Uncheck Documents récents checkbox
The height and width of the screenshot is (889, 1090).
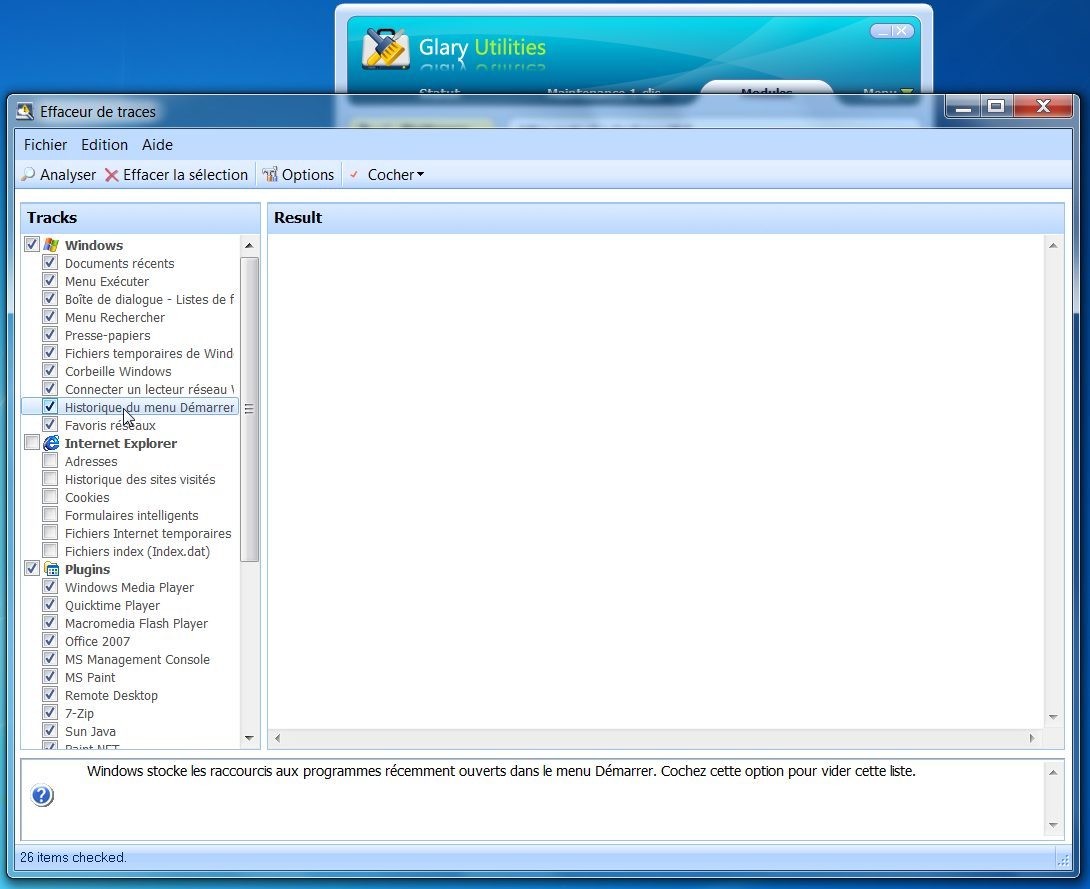coord(49,263)
